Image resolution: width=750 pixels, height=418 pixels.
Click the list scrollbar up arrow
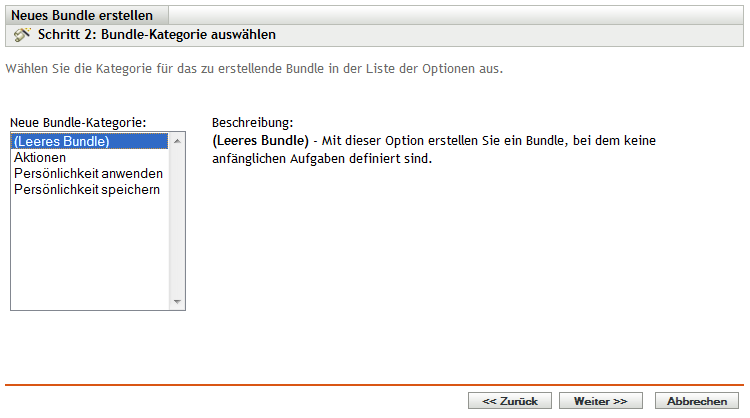coord(179,142)
